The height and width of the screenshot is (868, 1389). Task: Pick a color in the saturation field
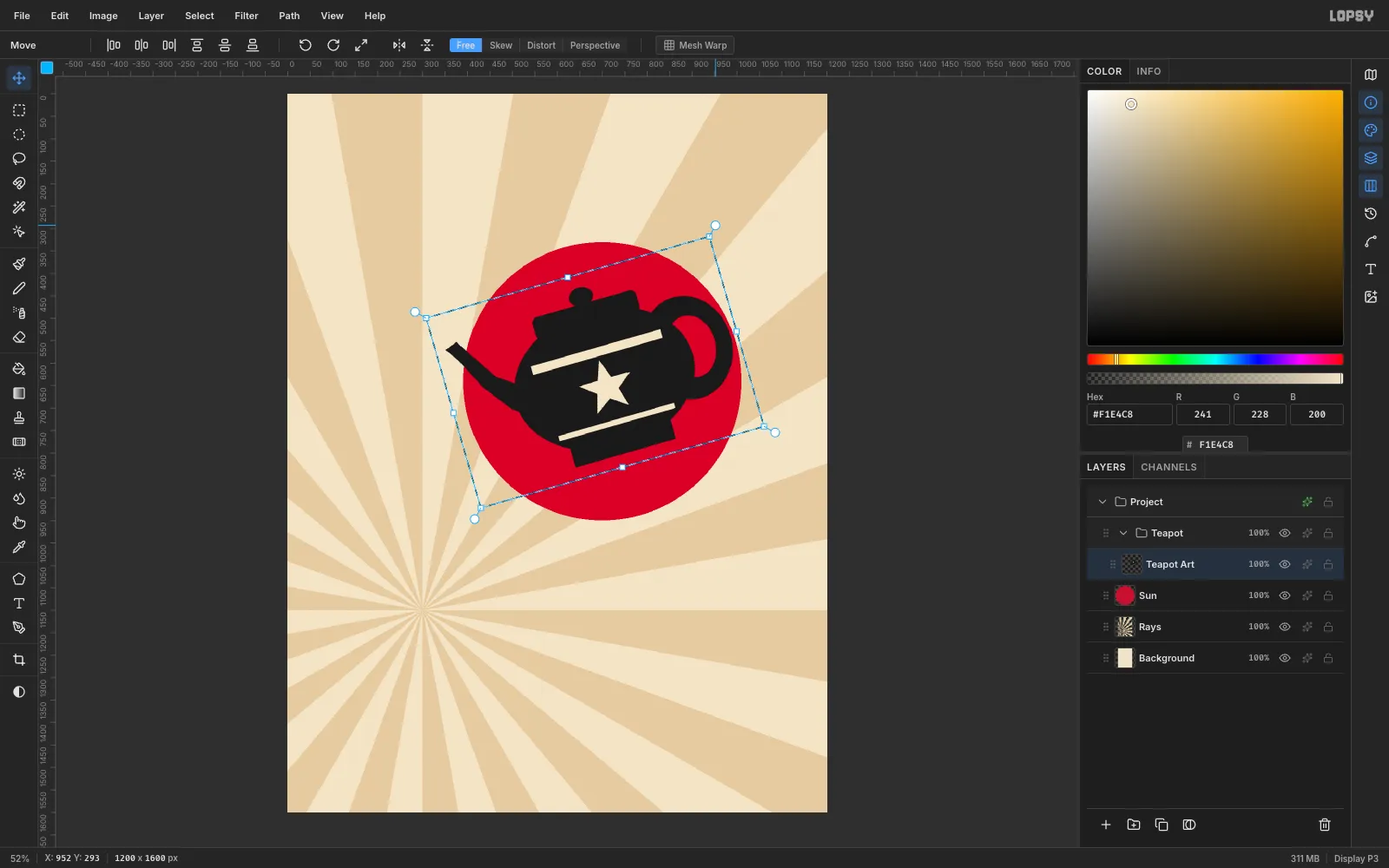point(1215,218)
